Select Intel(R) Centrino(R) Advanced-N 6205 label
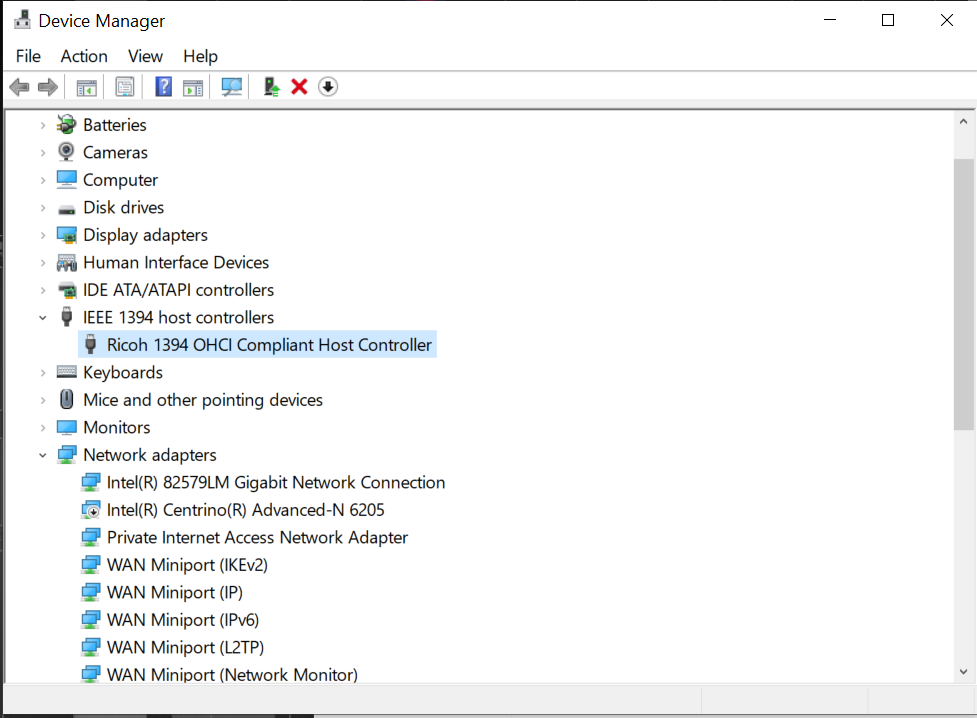The height and width of the screenshot is (718, 977). 245,510
